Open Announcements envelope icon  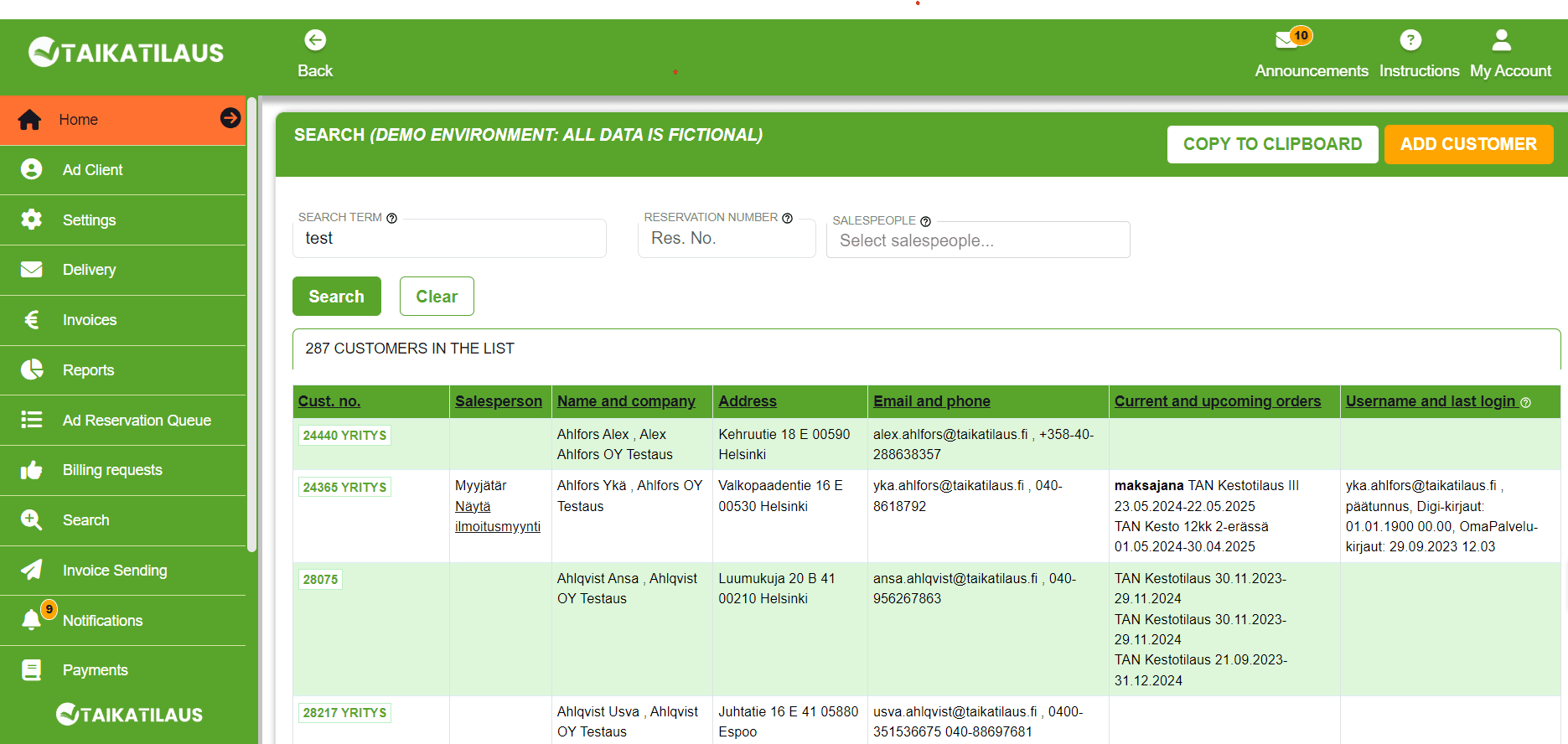click(1286, 39)
